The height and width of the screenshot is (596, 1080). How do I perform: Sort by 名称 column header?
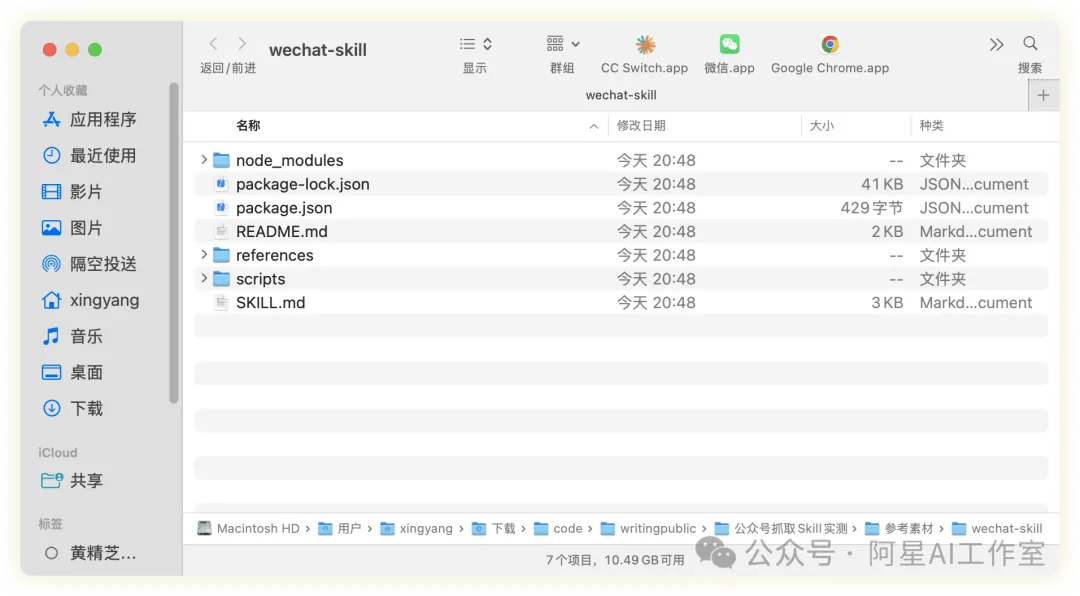(248, 125)
